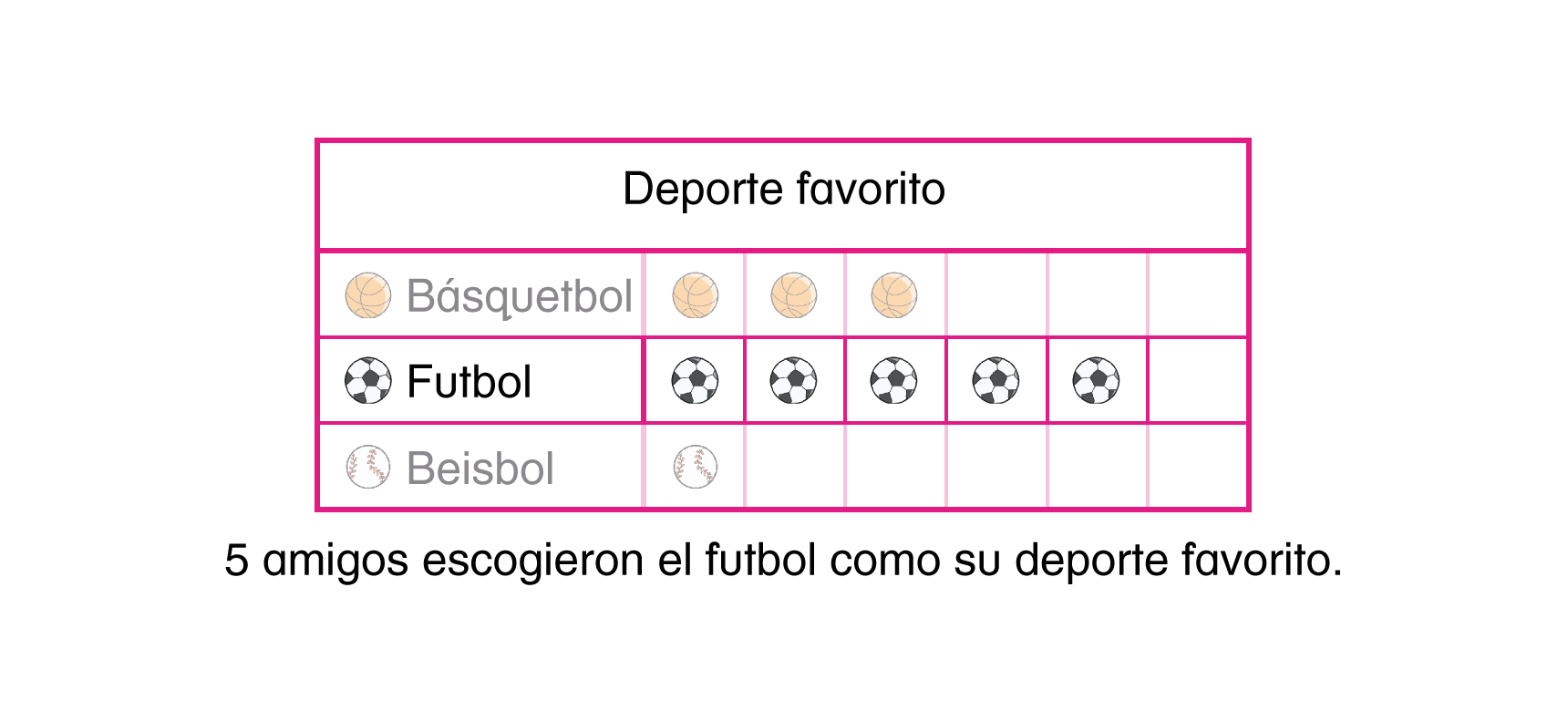
Task: Click the baseball icon beside the Beisbol label
Action: click(x=367, y=468)
